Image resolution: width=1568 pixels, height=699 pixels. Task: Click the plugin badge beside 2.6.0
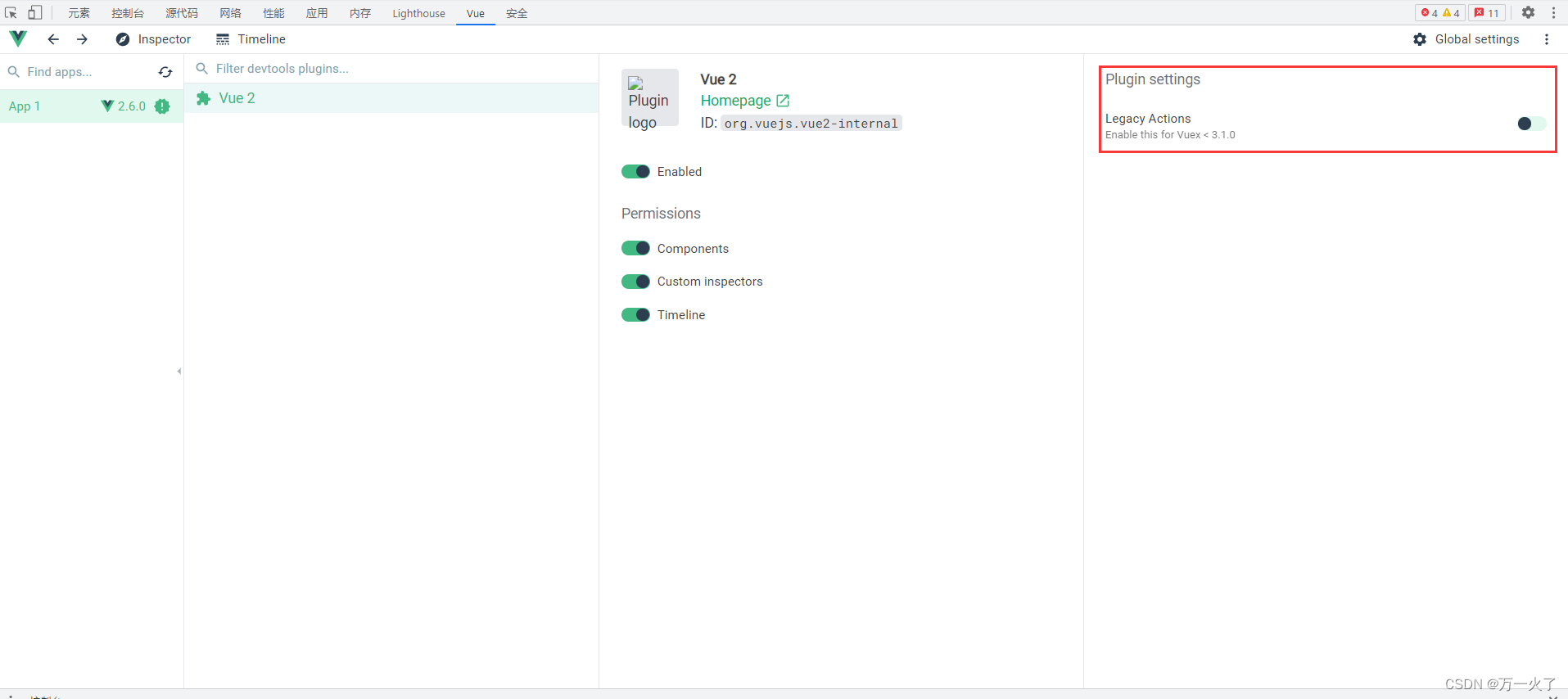click(162, 106)
